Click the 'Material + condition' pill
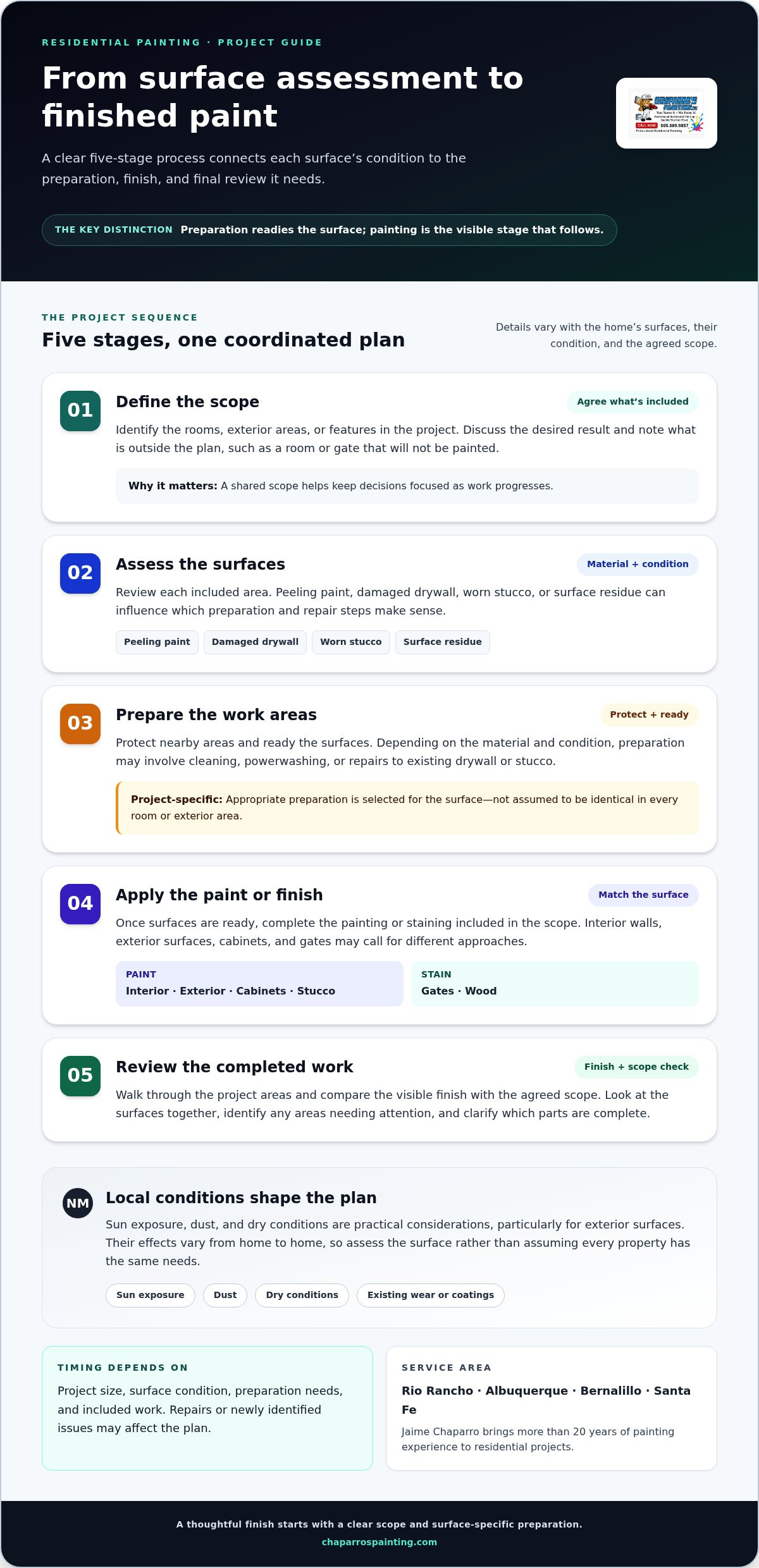 pos(638,565)
